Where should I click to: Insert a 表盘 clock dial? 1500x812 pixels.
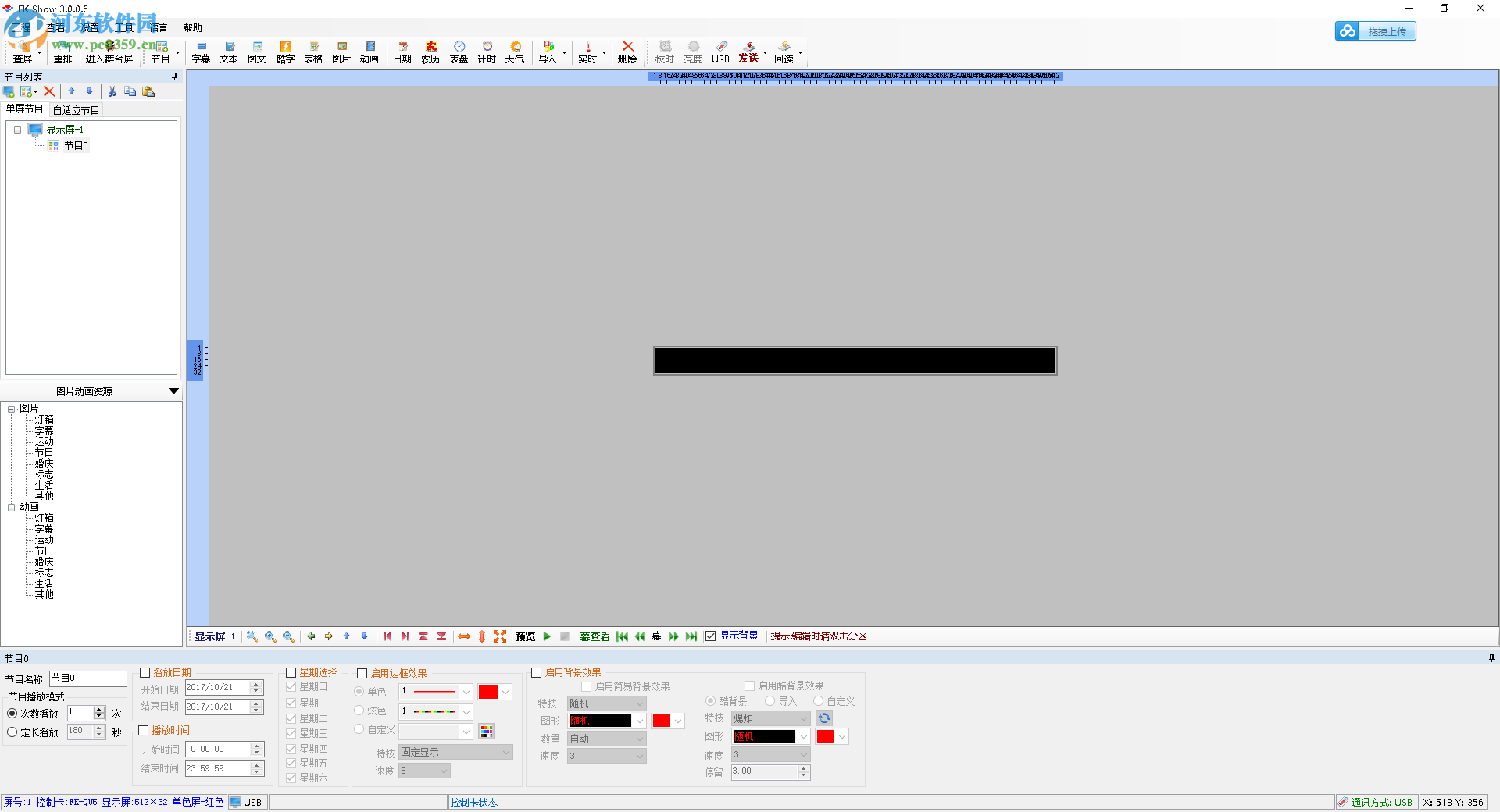(459, 52)
